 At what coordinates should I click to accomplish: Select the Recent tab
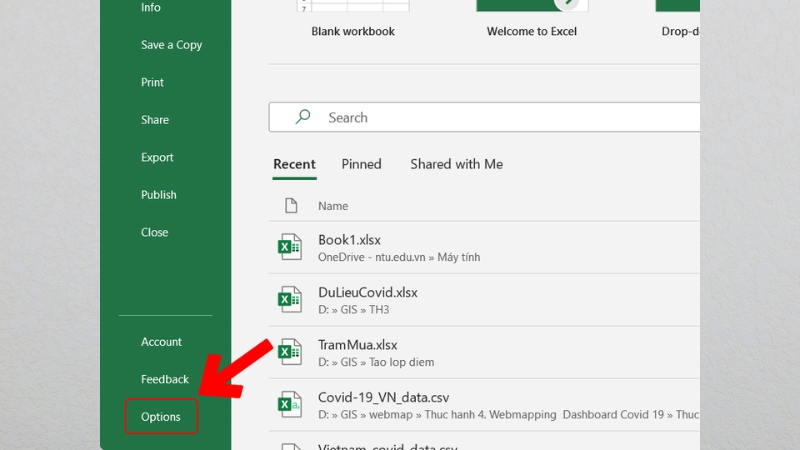coord(294,164)
